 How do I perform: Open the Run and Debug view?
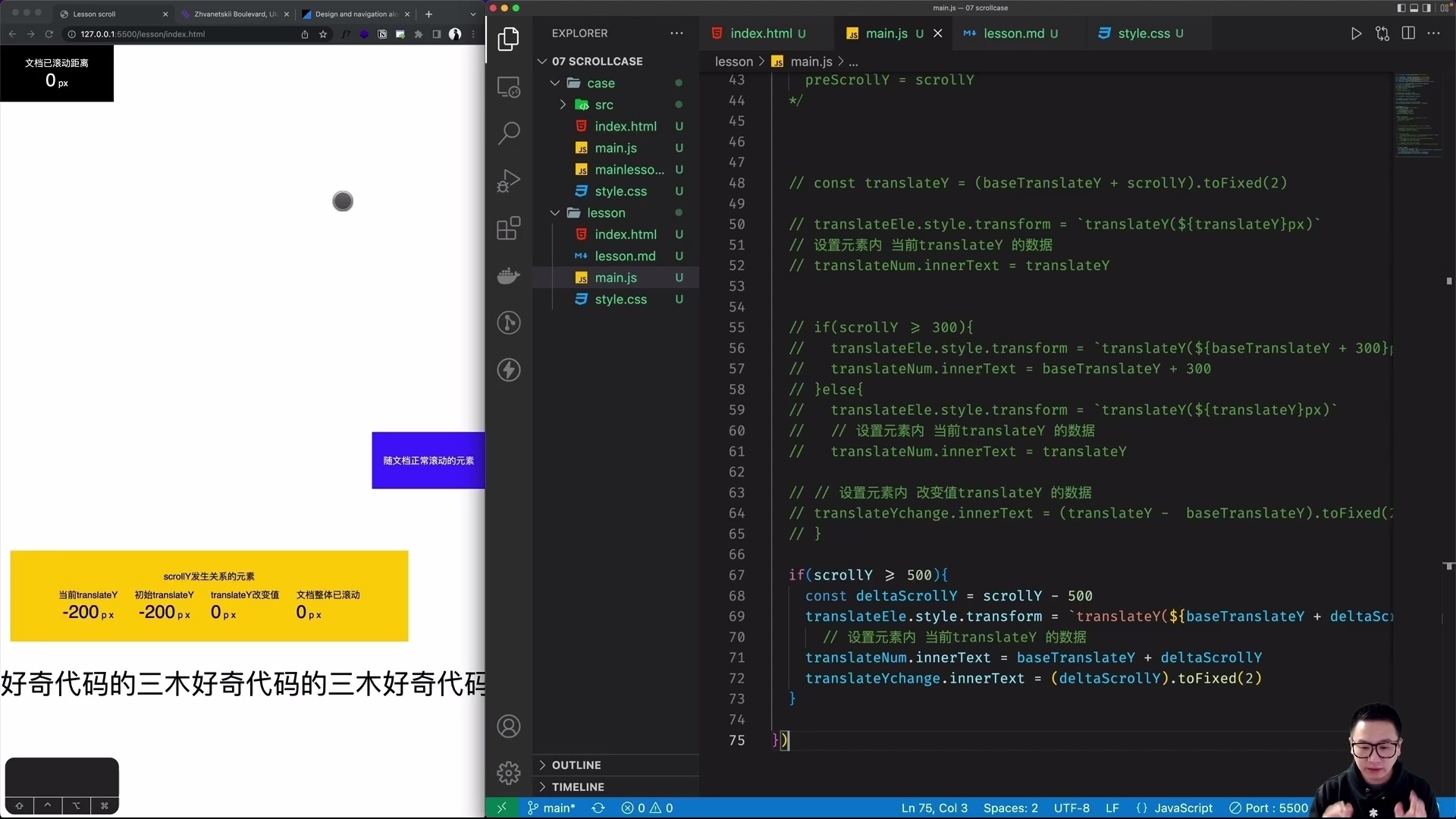(x=509, y=180)
